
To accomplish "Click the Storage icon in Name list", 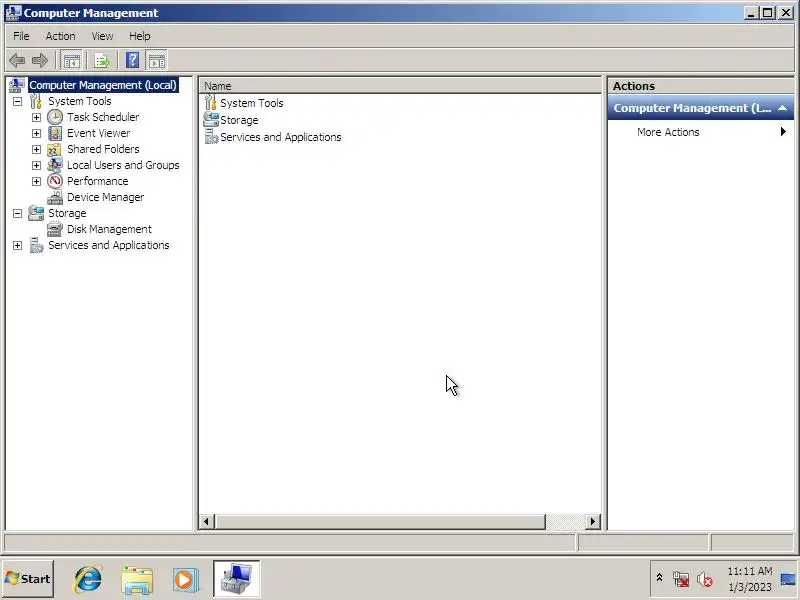I will 211,119.
